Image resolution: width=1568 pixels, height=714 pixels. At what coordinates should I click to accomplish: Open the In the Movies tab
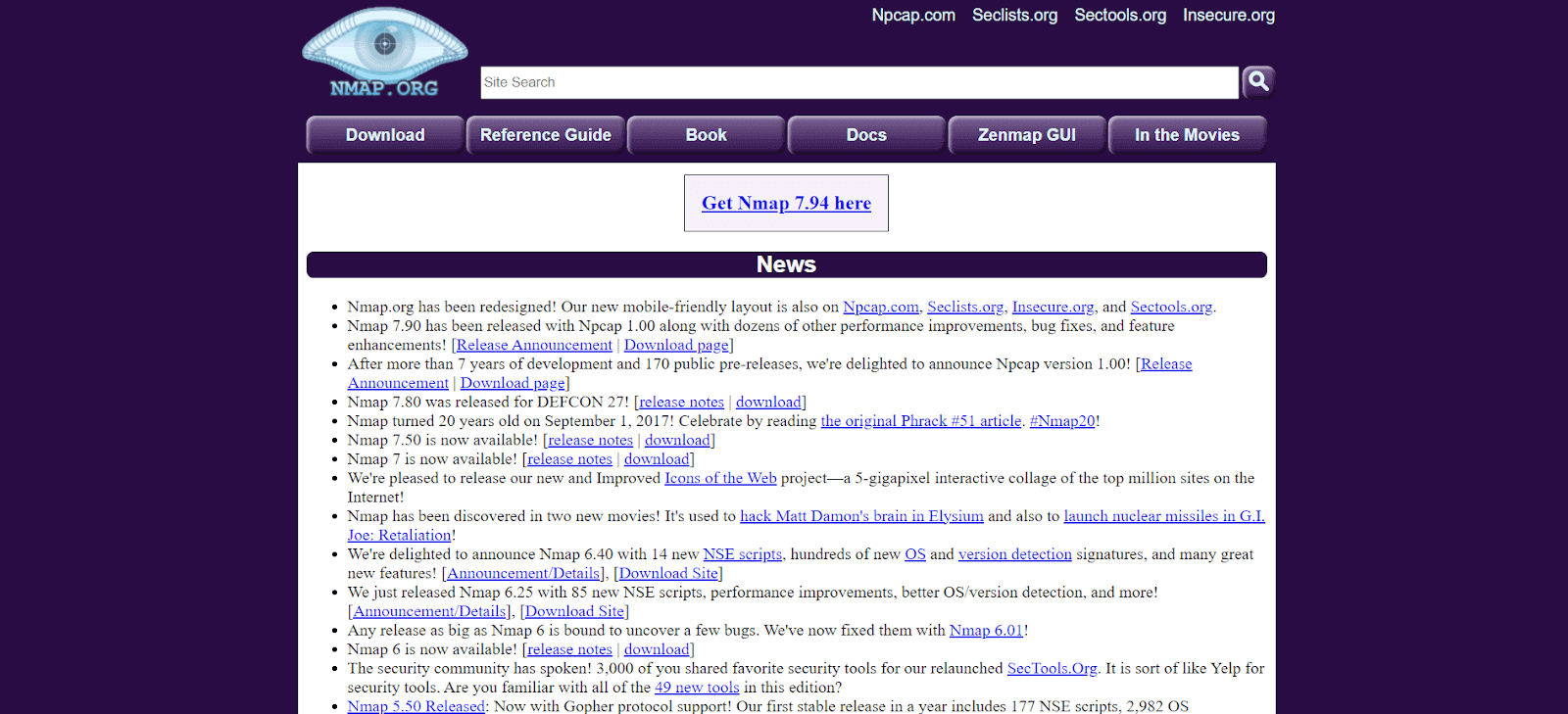tap(1187, 135)
